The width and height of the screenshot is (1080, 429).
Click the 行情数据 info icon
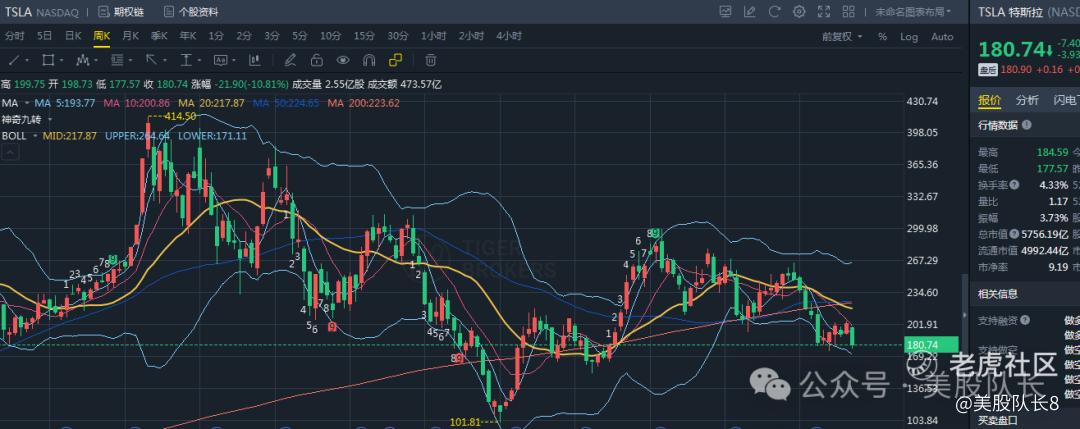pyautogui.click(x=1026, y=125)
